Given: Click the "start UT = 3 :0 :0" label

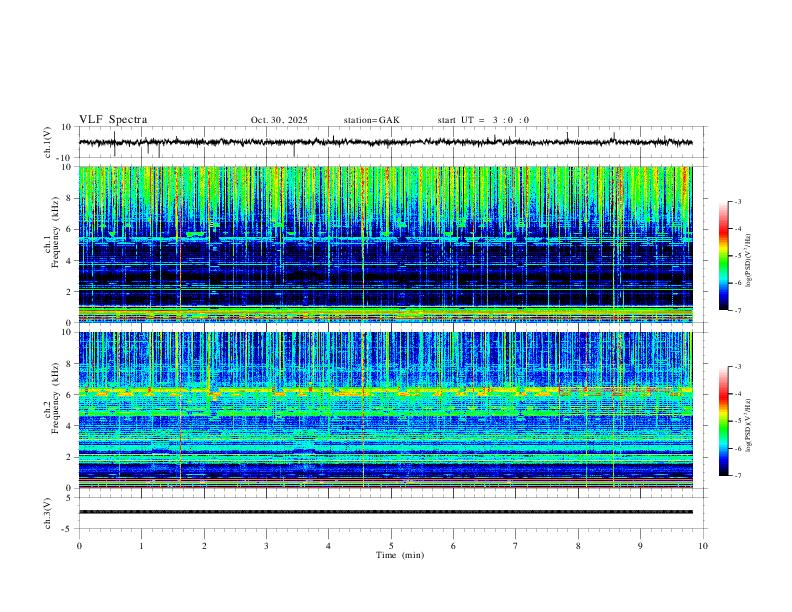Looking at the screenshot, I should click(x=483, y=120).
